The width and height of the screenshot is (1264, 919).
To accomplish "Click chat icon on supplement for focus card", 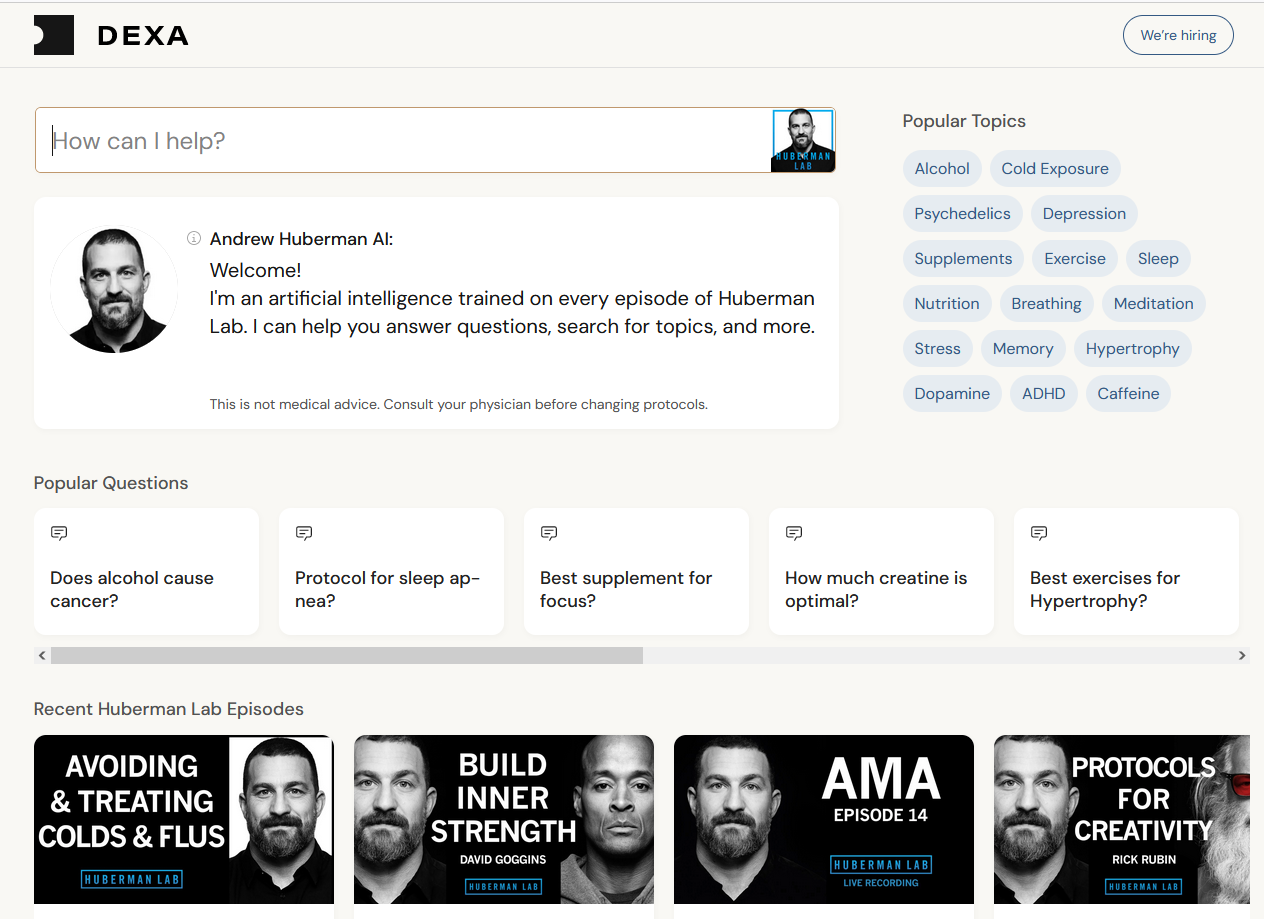I will click(x=549, y=533).
